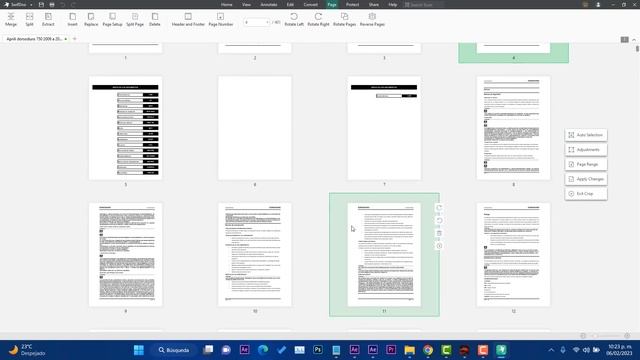This screenshot has width=640, height=360.
Task: Open the app logo dropdown arrow
Action: pyautogui.click(x=31, y=5)
